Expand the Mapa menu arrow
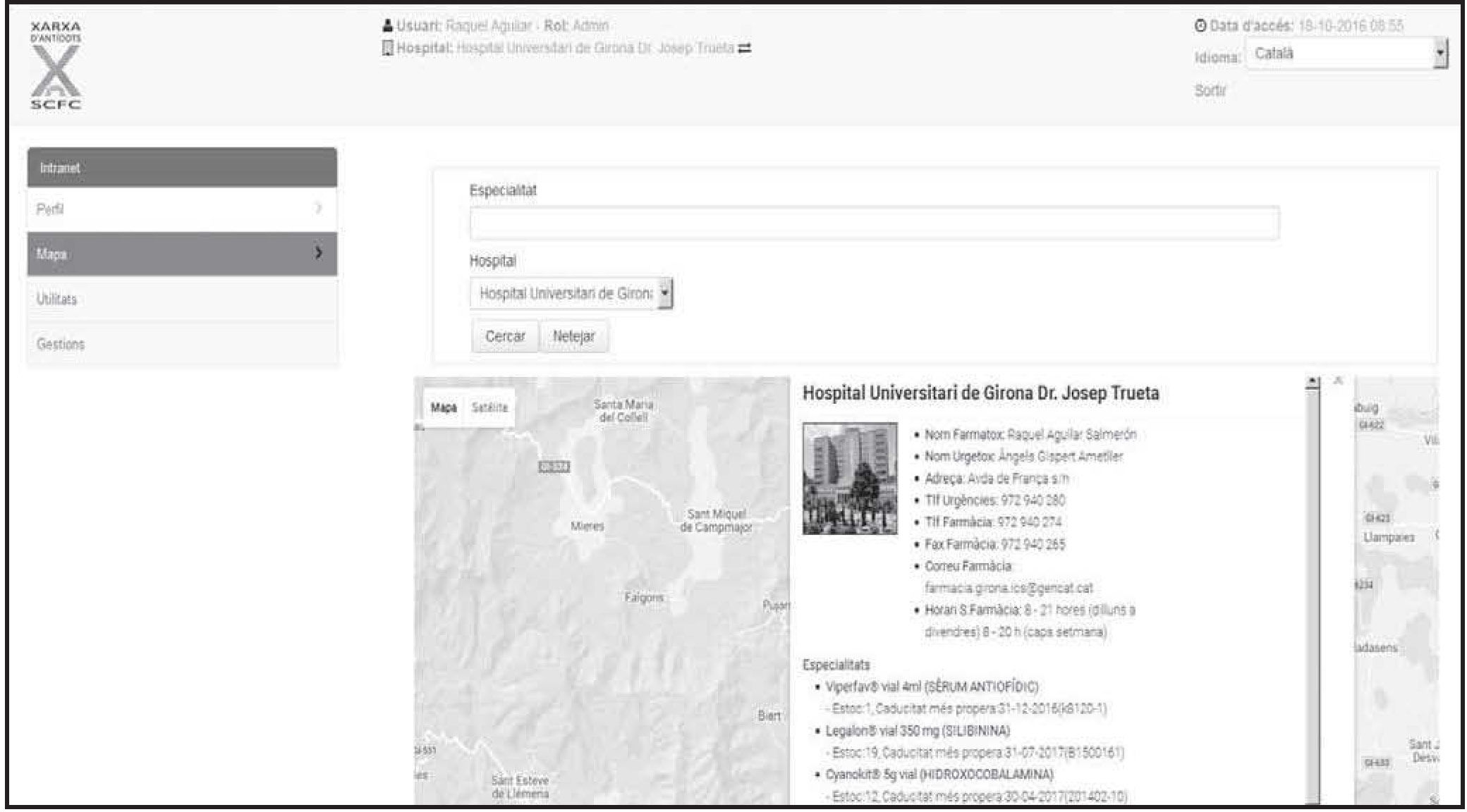 (319, 253)
